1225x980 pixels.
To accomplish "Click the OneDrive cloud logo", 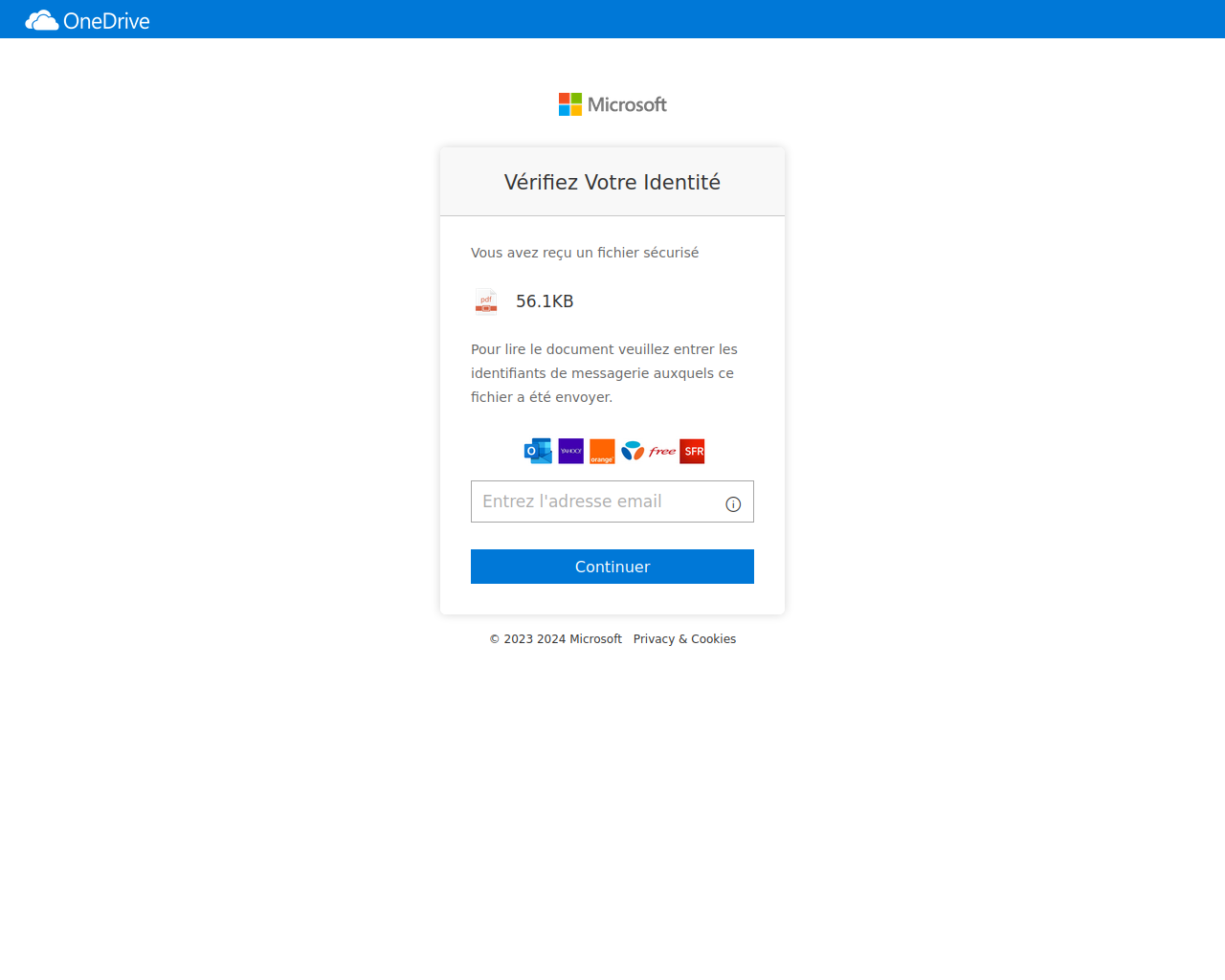I will pos(42,20).
